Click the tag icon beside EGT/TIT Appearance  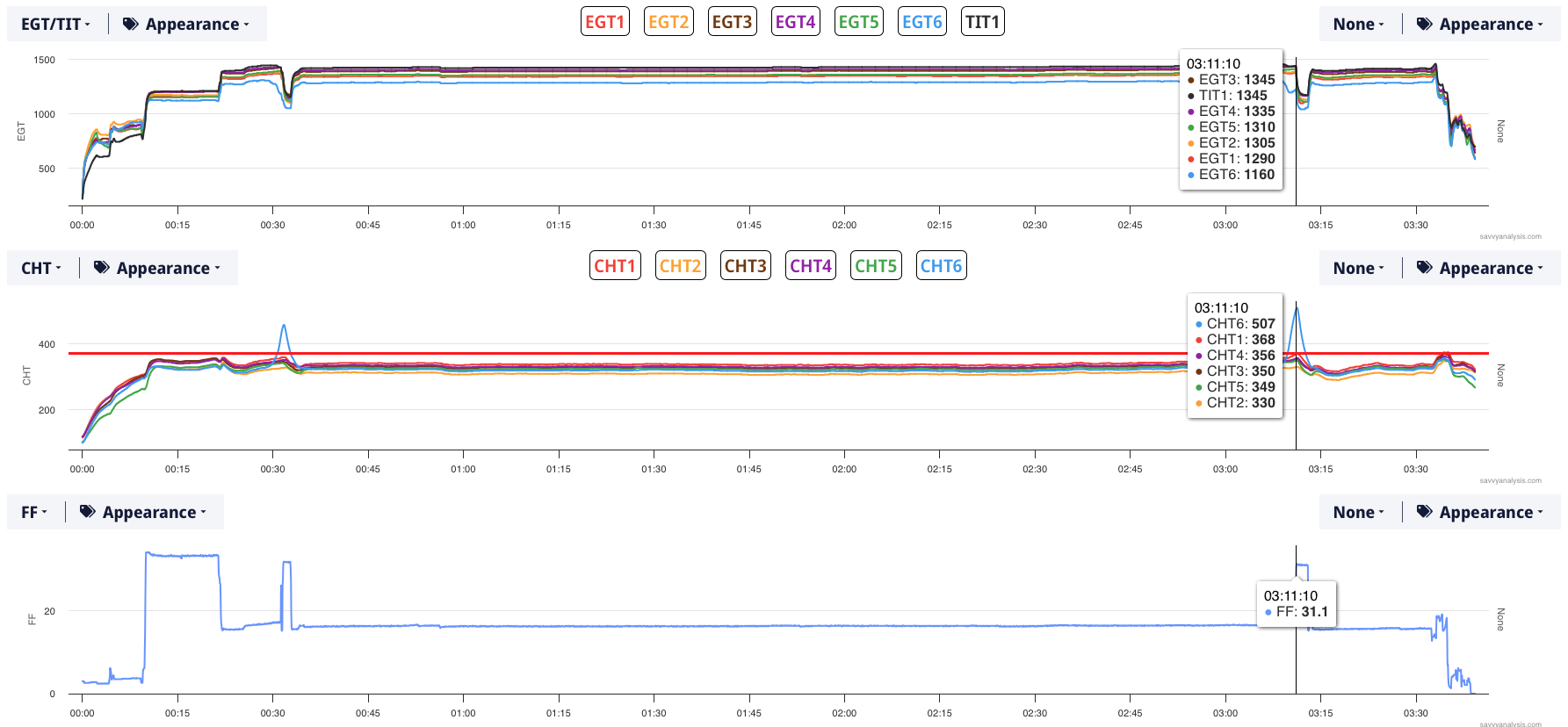coord(131,25)
